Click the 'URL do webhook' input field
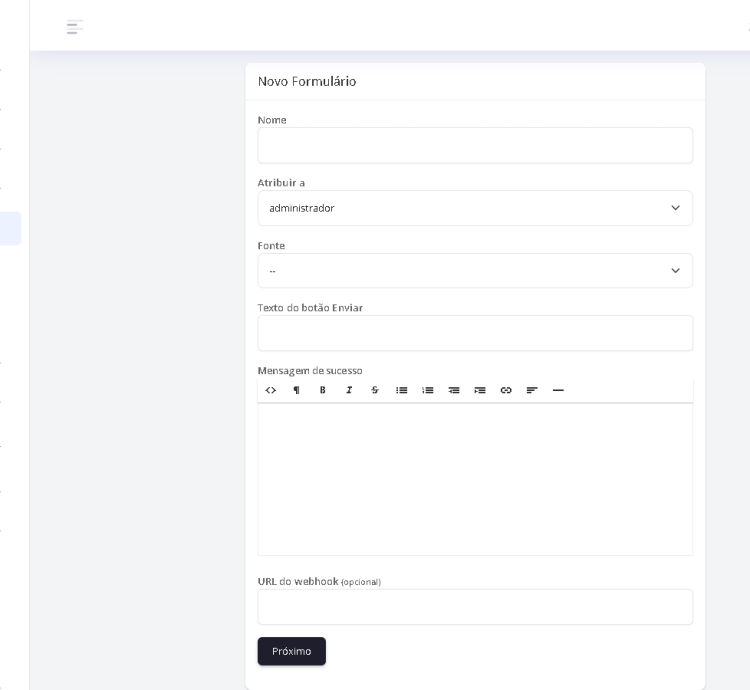The height and width of the screenshot is (690, 750). coord(475,607)
